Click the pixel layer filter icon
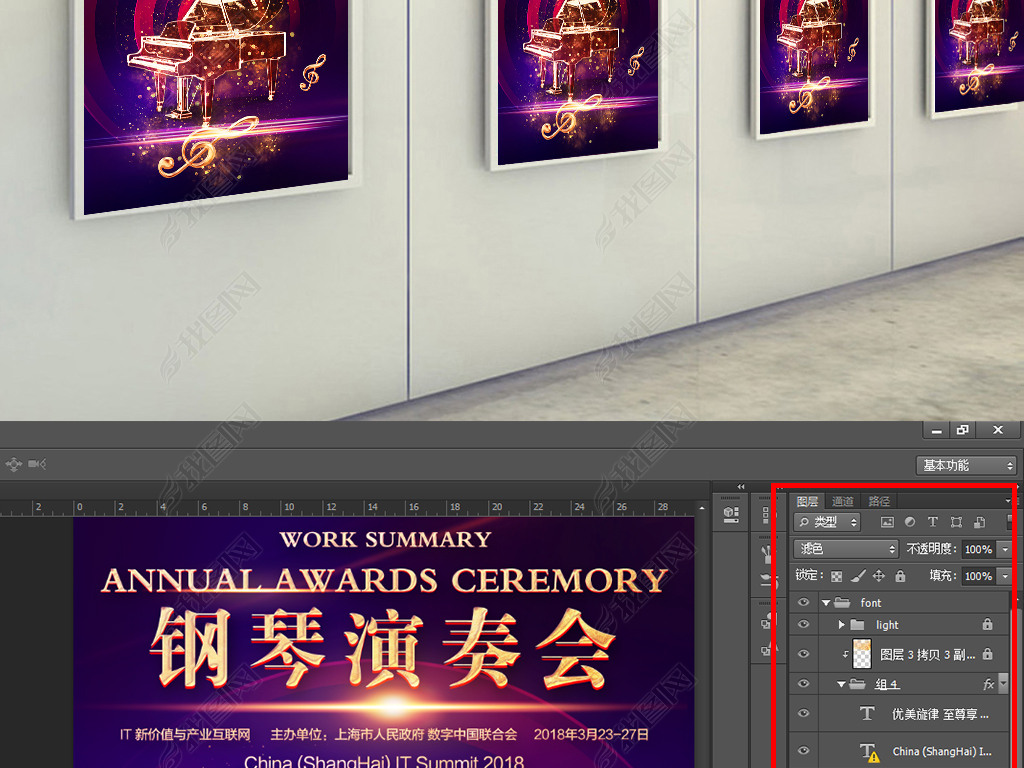This screenshot has width=1024, height=768. [x=887, y=522]
